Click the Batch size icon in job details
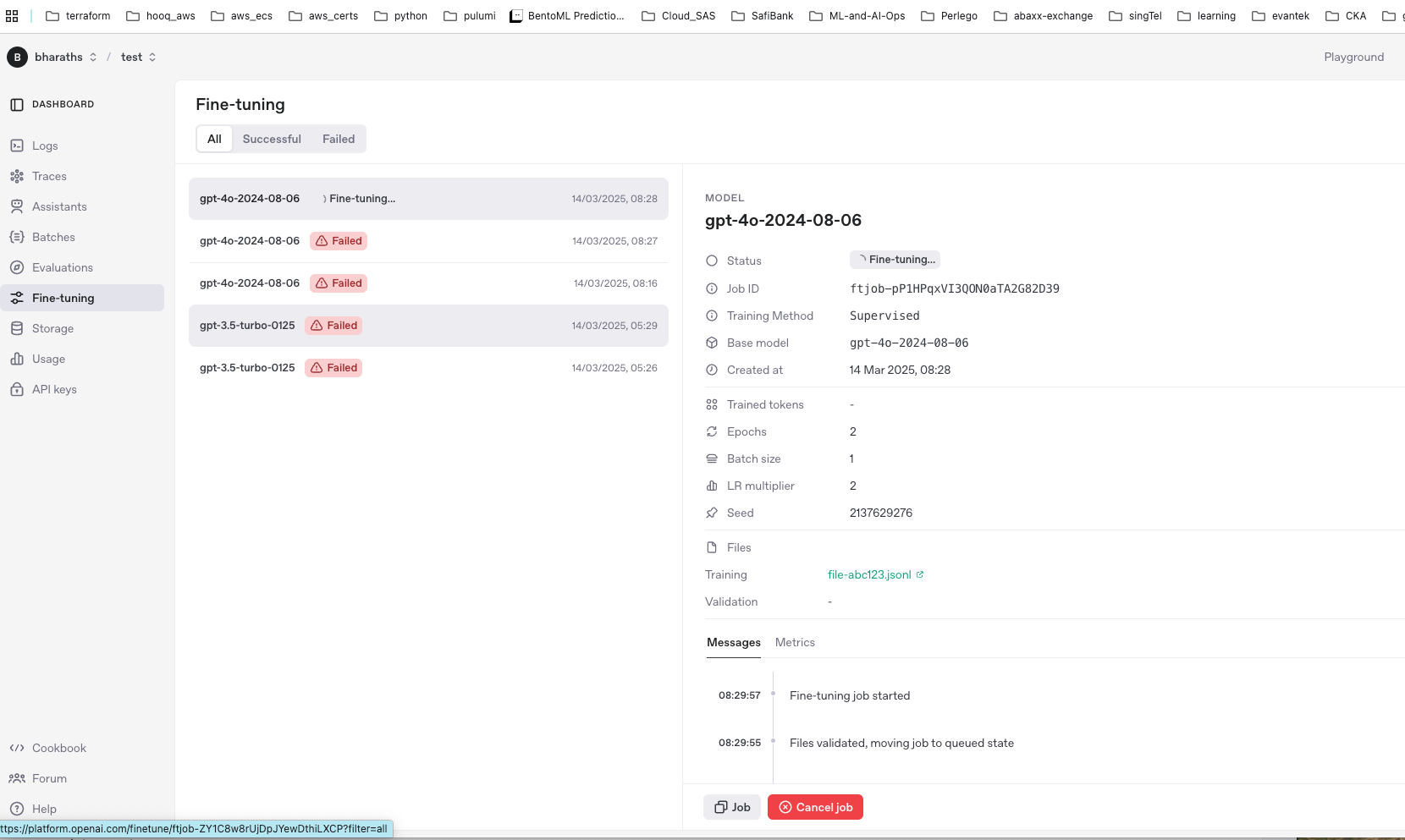Viewport: 1405px width, 840px height. click(712, 458)
